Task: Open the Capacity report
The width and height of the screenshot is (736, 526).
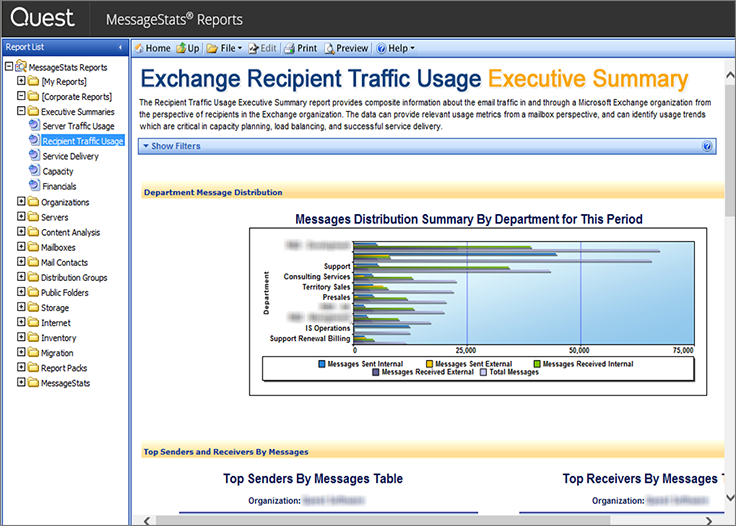Action: point(58,171)
